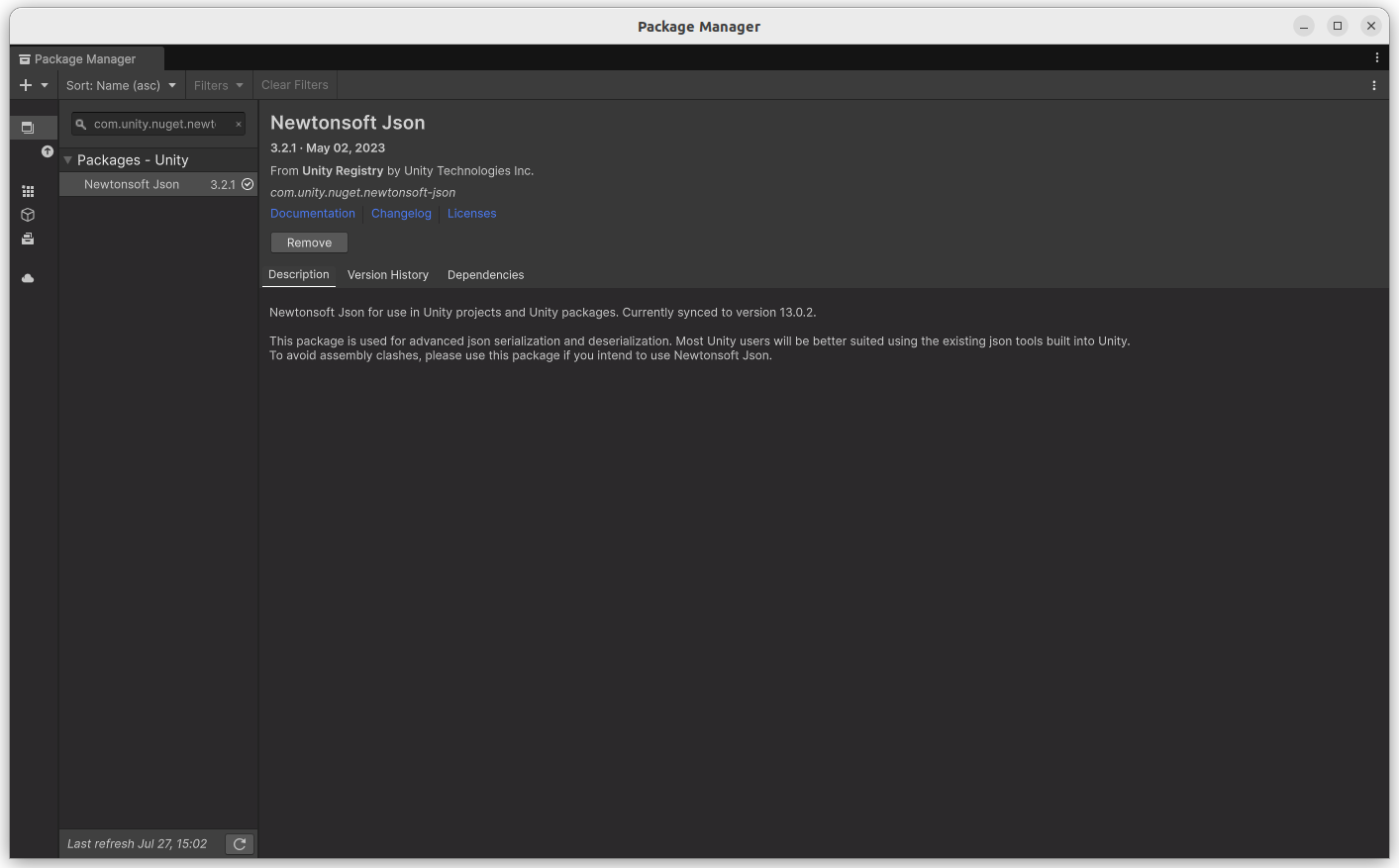Switch to the Dependencies tab
This screenshot has height=868, width=1399.
[486, 275]
